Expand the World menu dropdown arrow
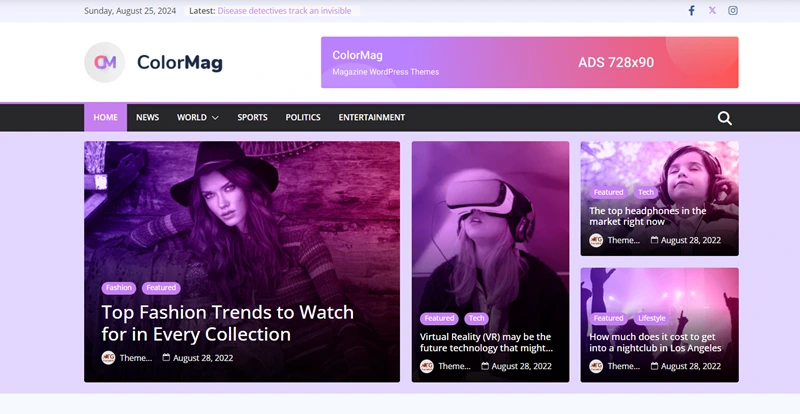 pos(215,117)
